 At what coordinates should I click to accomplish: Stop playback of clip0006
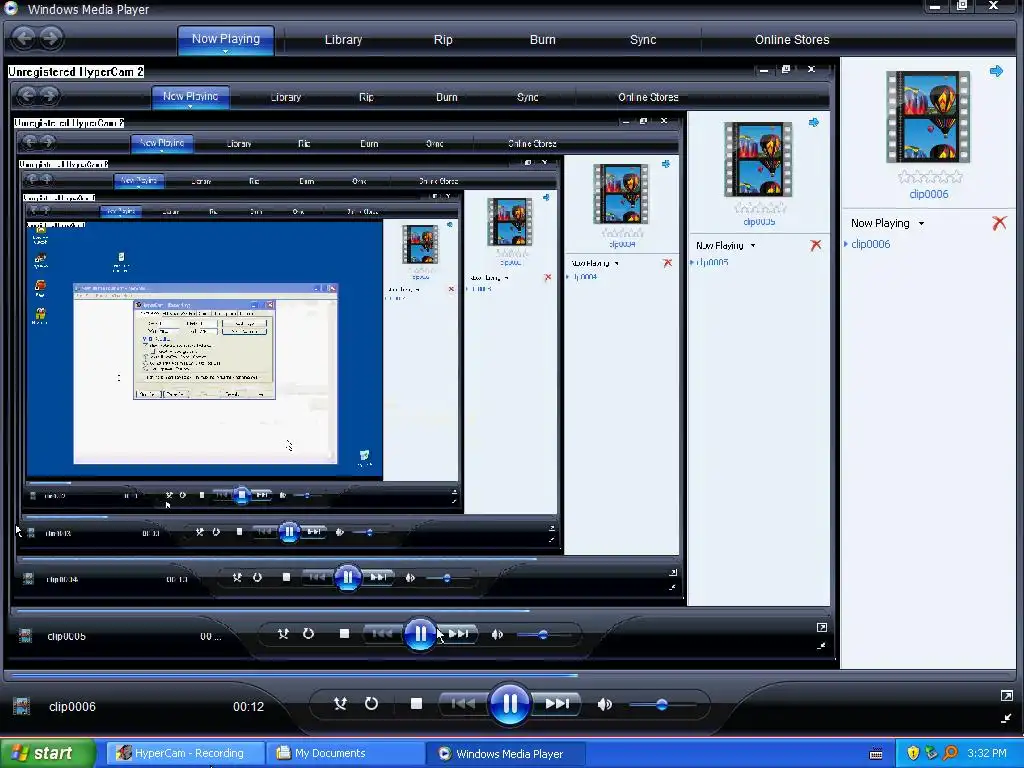[x=416, y=703]
